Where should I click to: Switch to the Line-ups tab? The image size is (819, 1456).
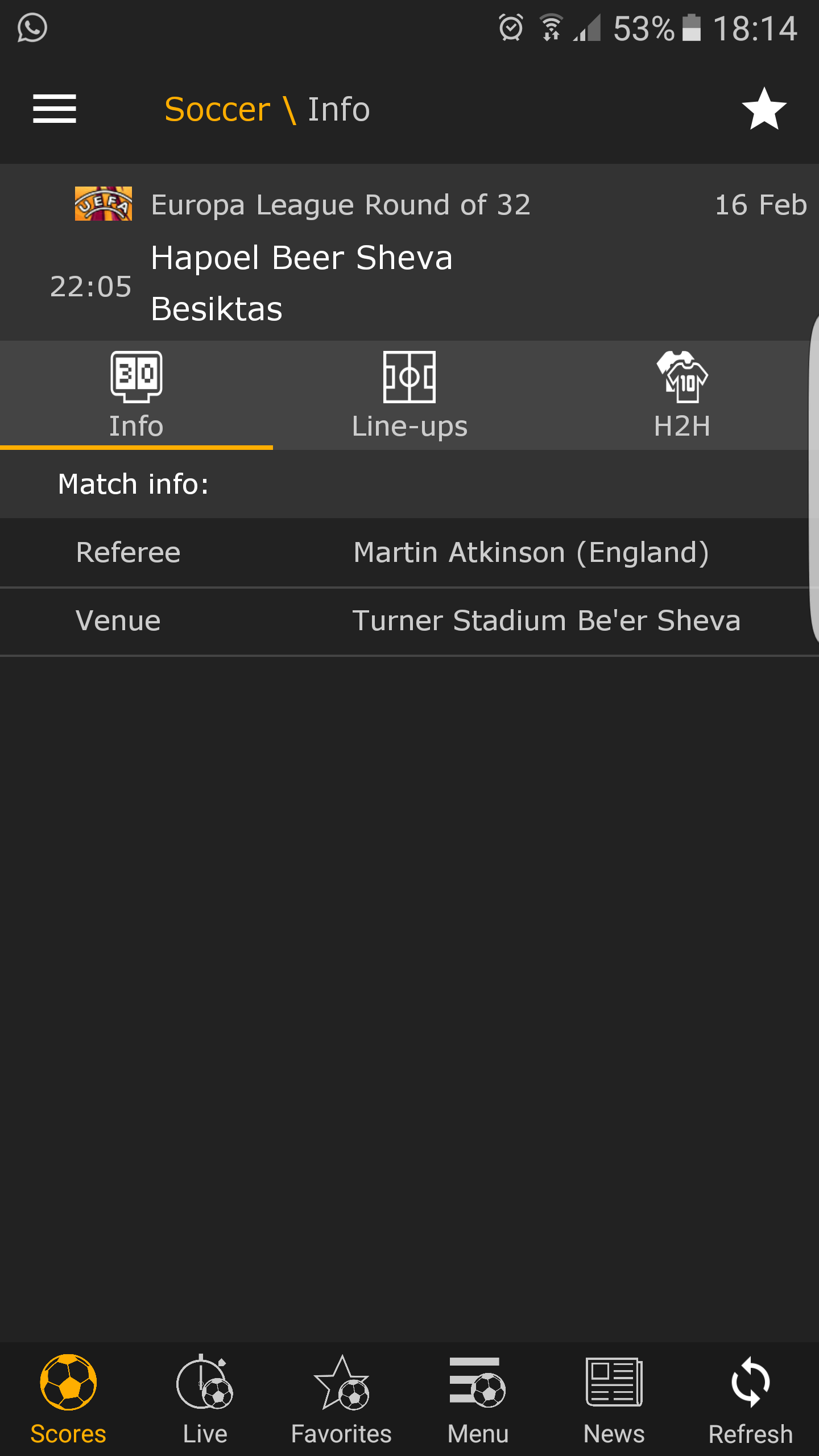tap(409, 395)
